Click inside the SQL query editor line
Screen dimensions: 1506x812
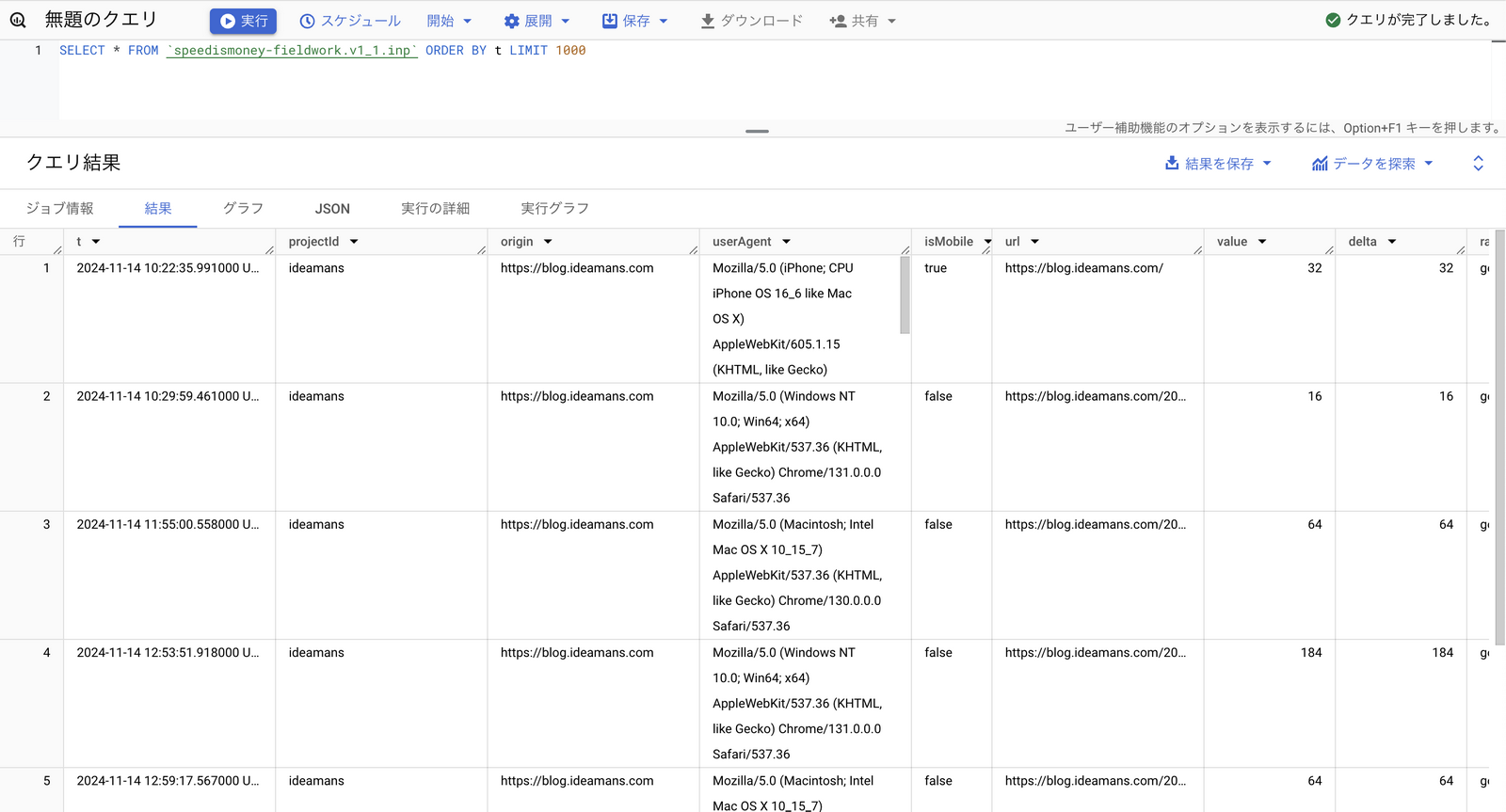pos(774,51)
